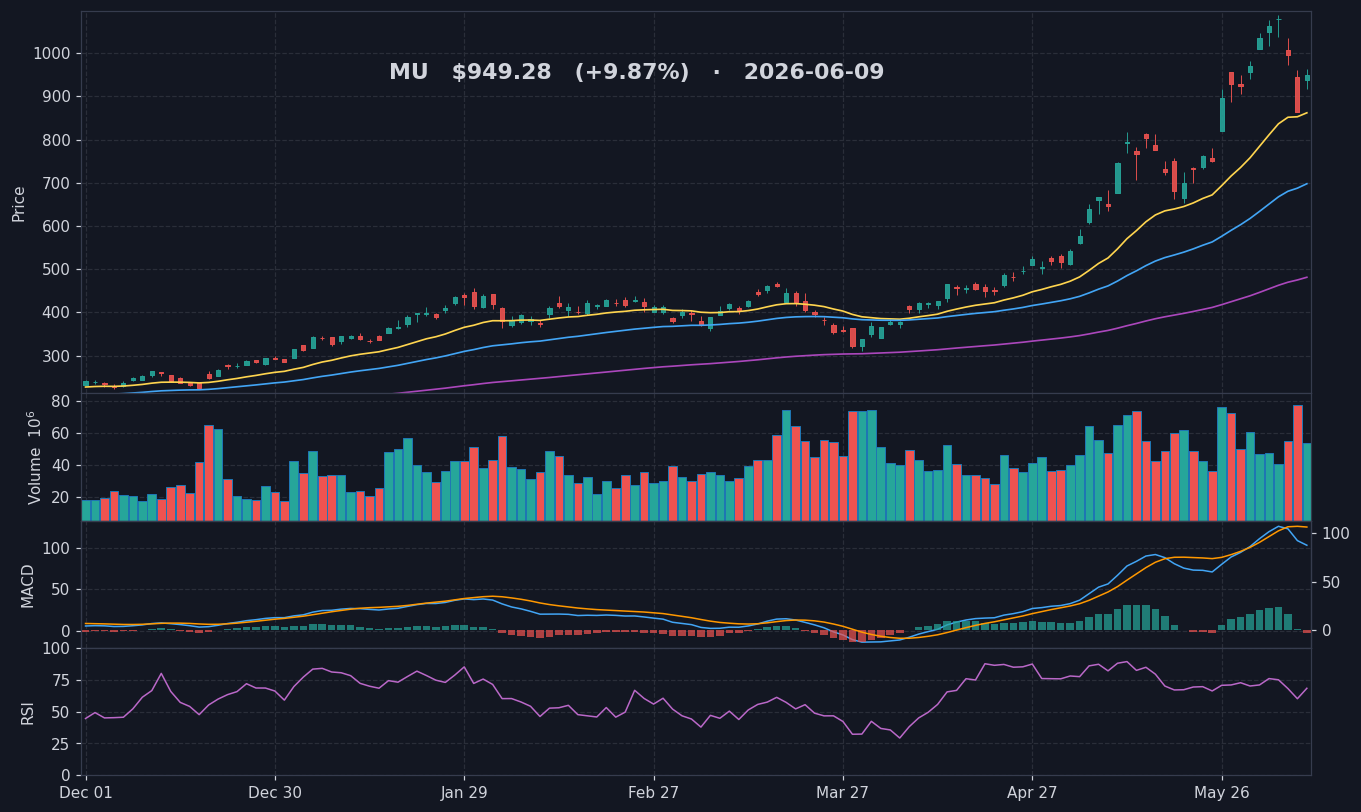
Task: Click the 100 tick on RSI axis
Action: click(56, 649)
